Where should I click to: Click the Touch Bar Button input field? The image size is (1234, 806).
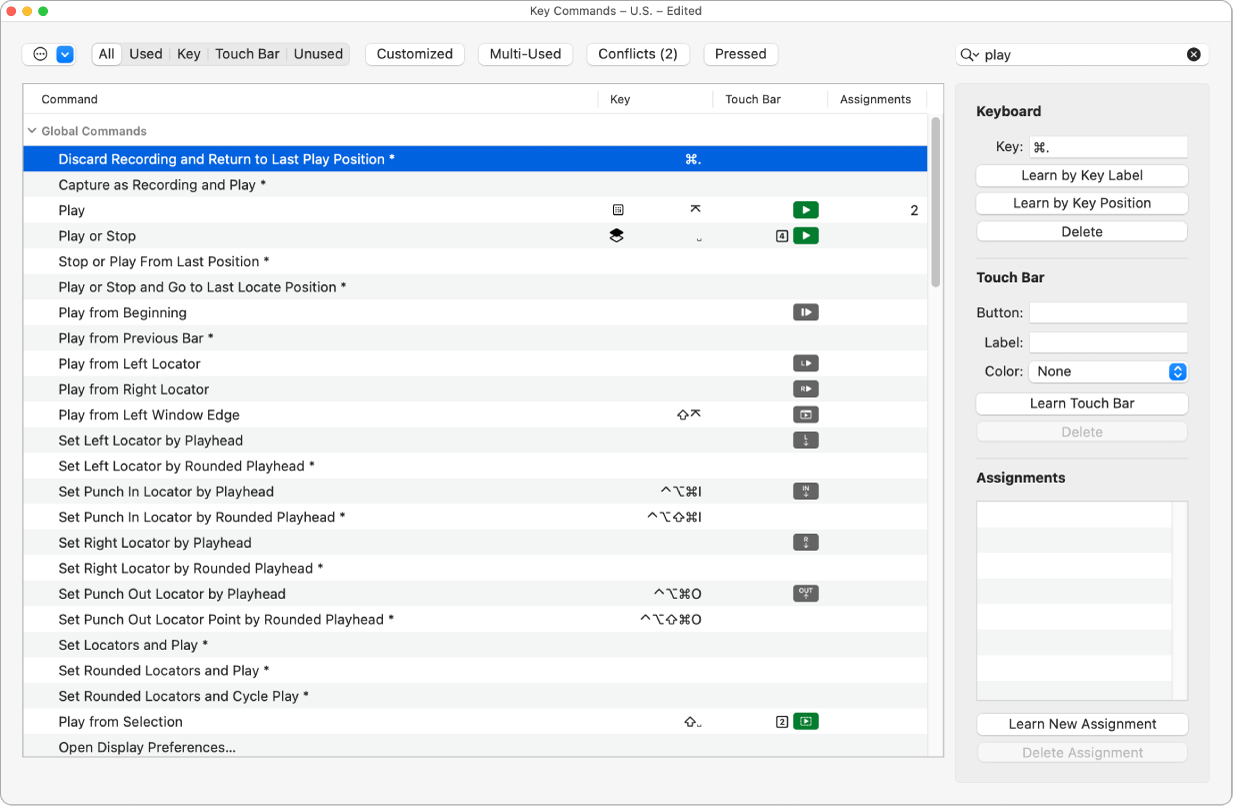(x=1108, y=313)
